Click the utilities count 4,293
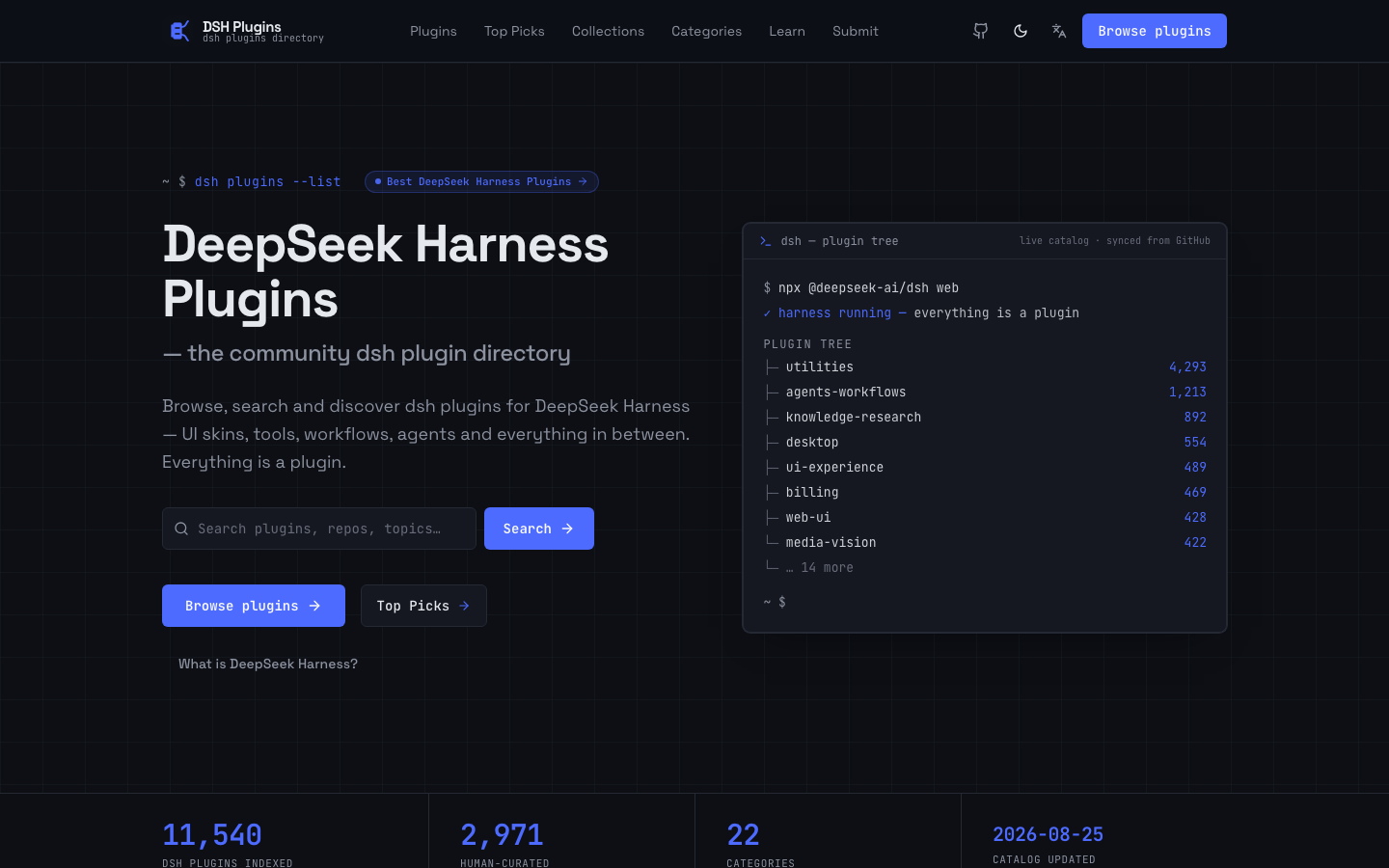 (x=1187, y=366)
